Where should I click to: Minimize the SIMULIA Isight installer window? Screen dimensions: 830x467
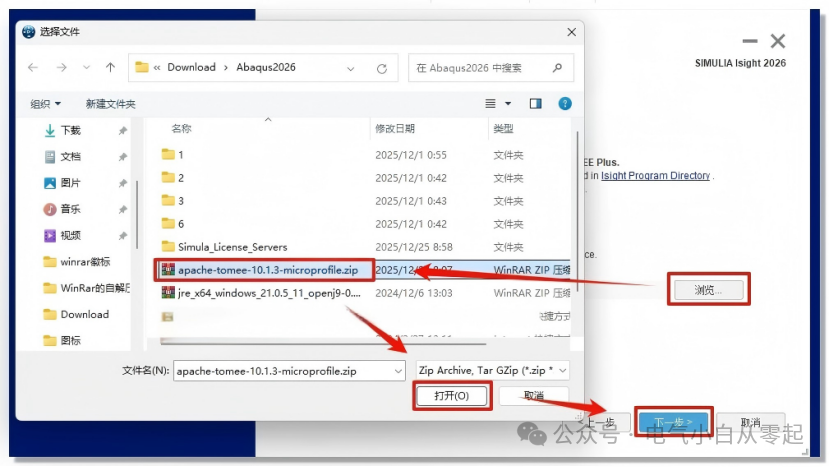[750, 41]
